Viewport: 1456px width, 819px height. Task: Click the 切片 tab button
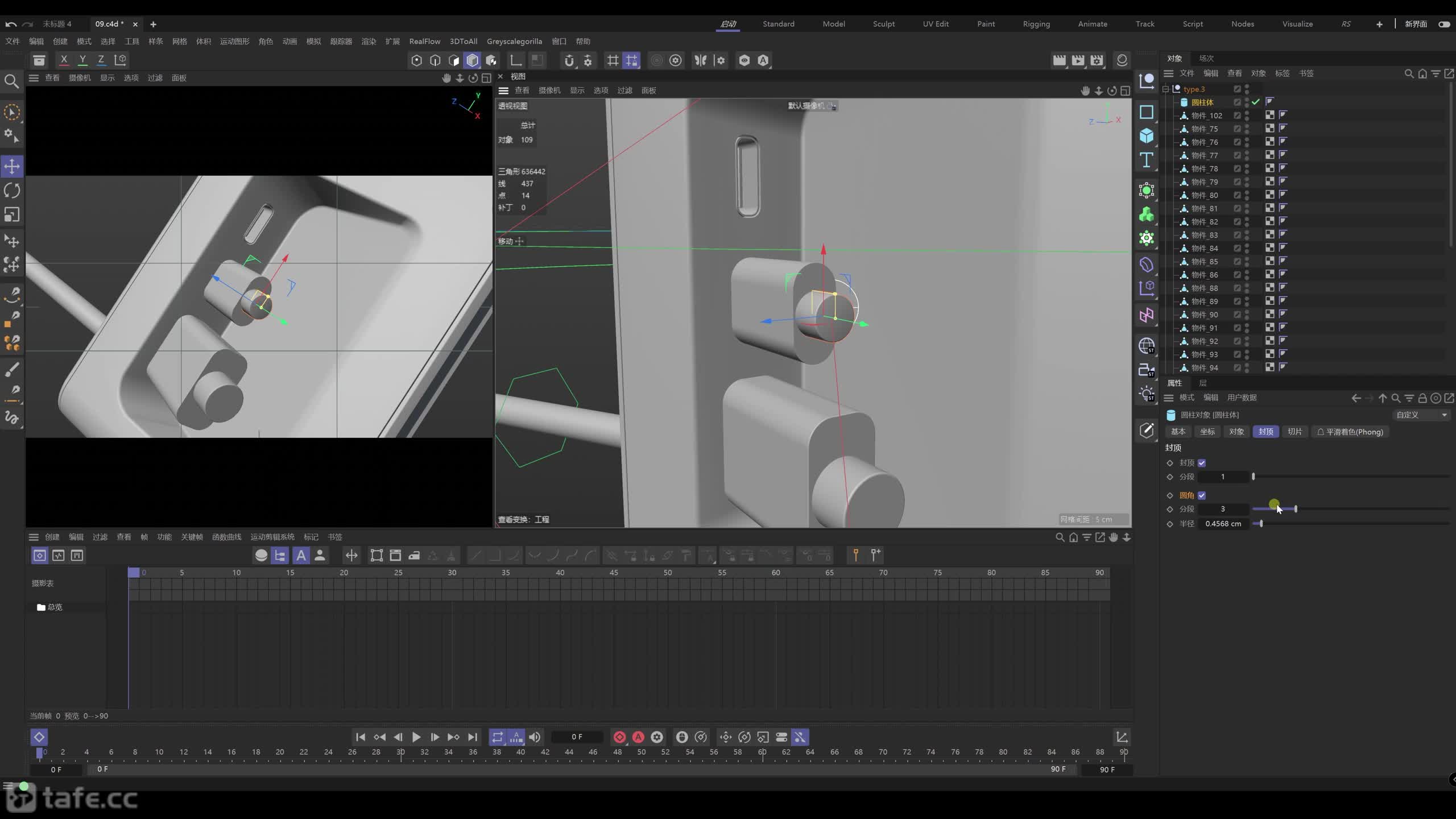pos(1294,432)
